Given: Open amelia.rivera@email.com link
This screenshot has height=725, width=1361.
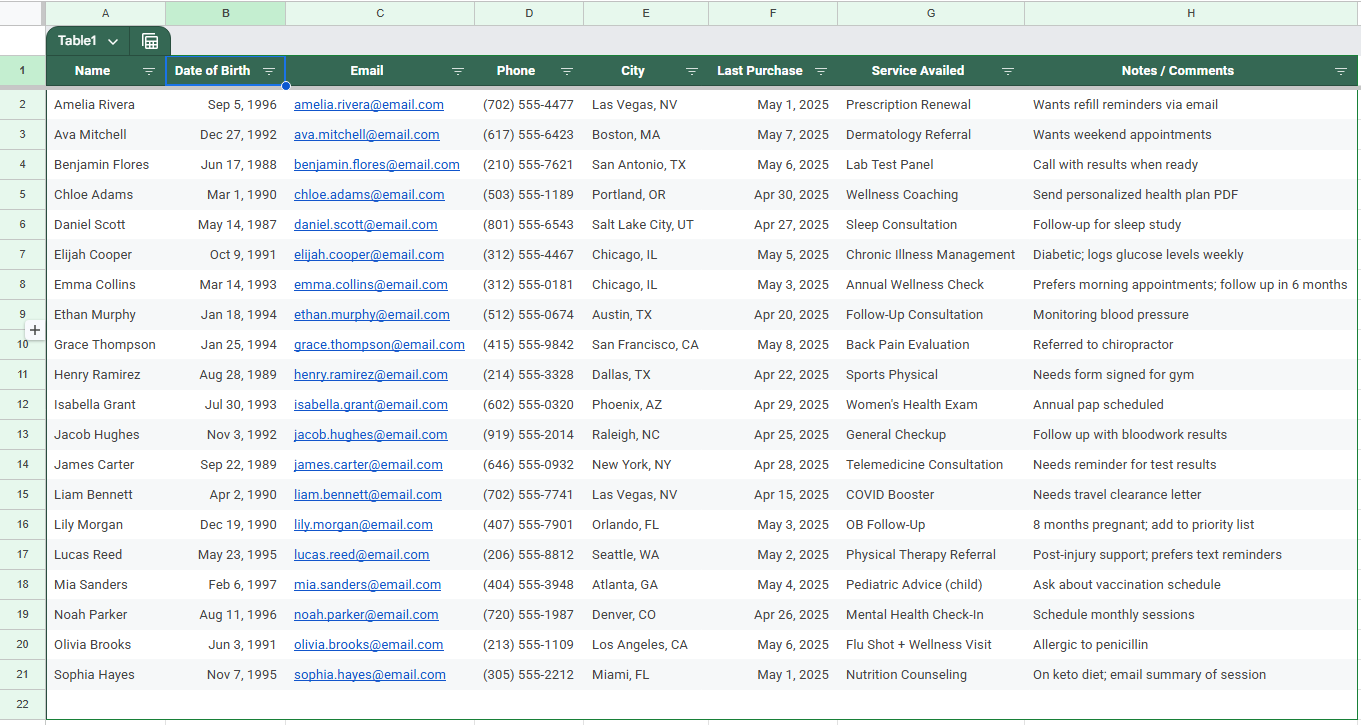Looking at the screenshot, I should tap(369, 105).
